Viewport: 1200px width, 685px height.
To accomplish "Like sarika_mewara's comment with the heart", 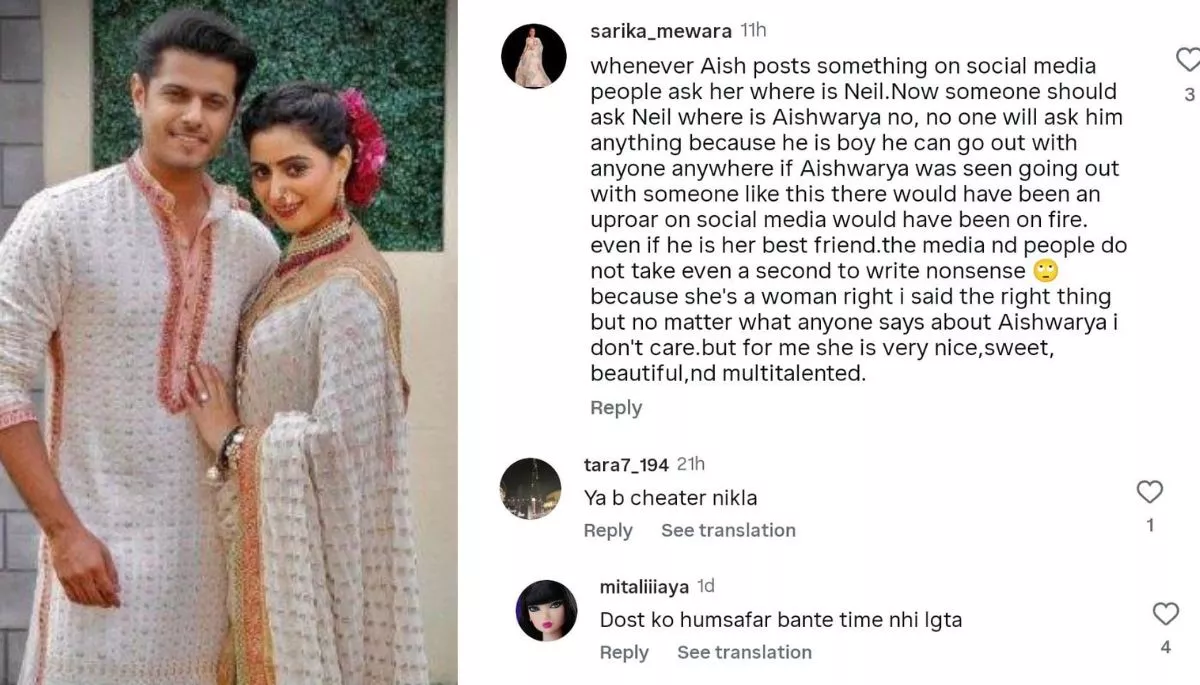I will 1188,61.
